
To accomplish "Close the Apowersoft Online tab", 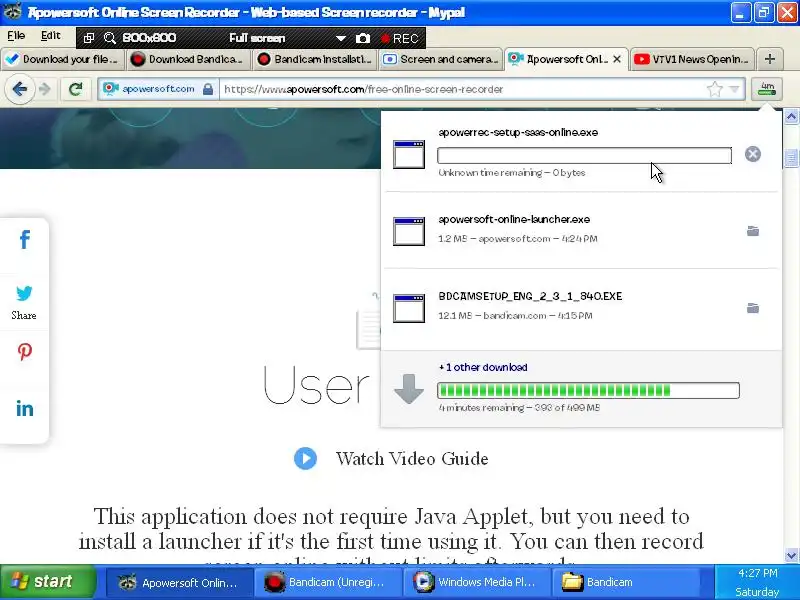I will coord(617,59).
